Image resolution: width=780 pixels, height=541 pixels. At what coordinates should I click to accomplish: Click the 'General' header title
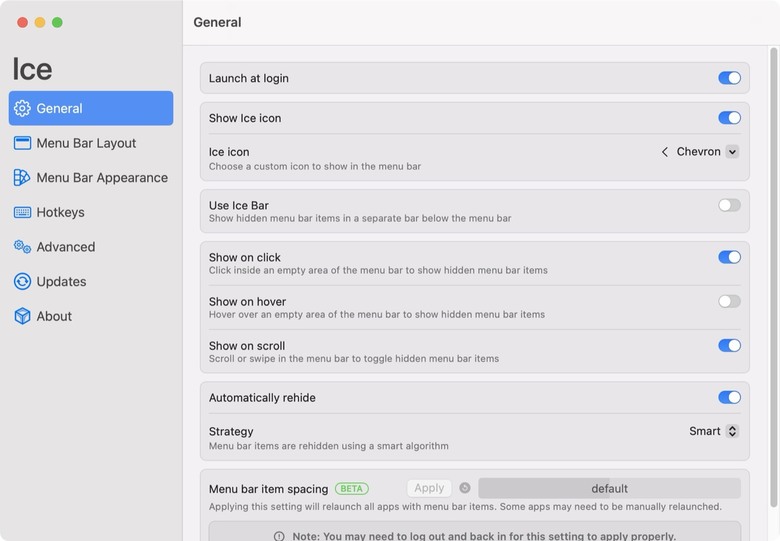coord(217,22)
